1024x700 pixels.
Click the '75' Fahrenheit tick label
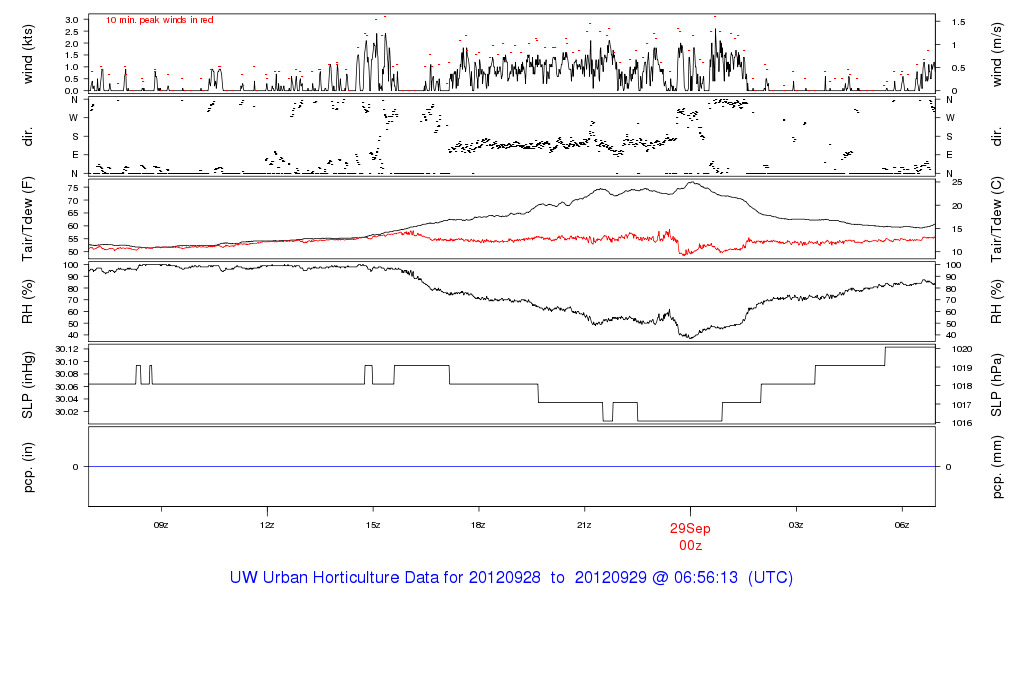click(72, 187)
